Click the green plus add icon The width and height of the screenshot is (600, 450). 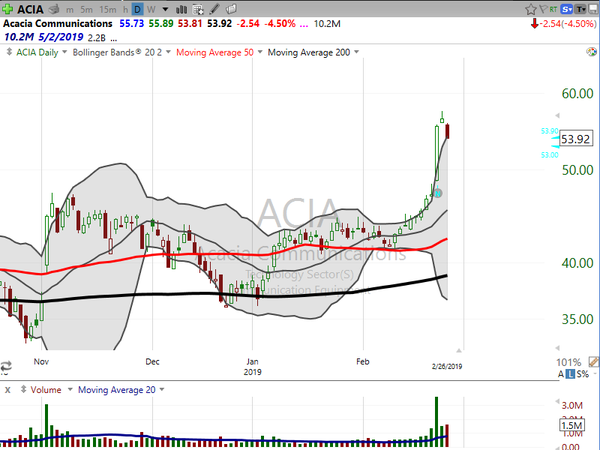coord(7,8)
